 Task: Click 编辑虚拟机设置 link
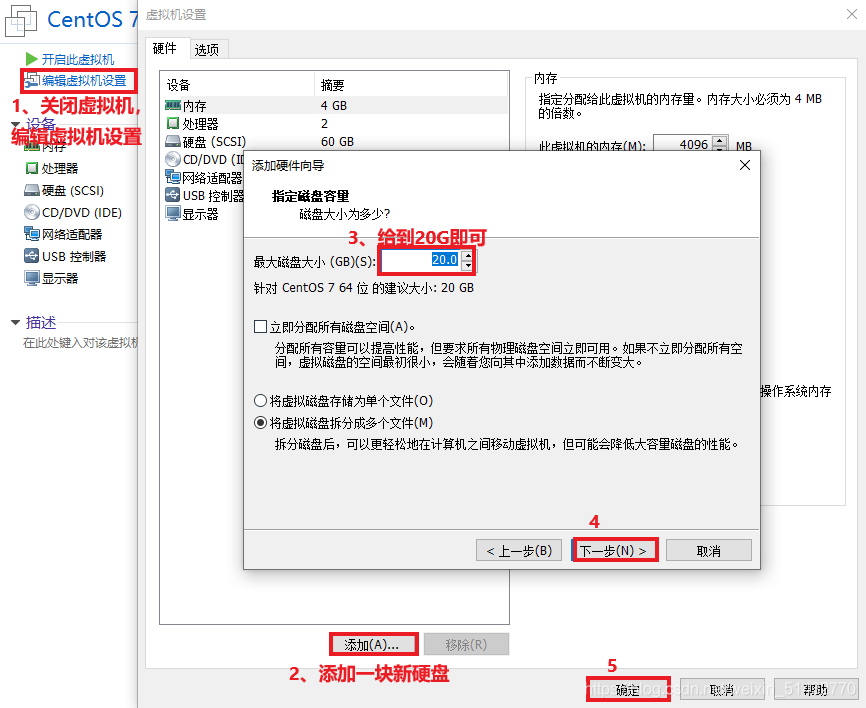click(85, 81)
